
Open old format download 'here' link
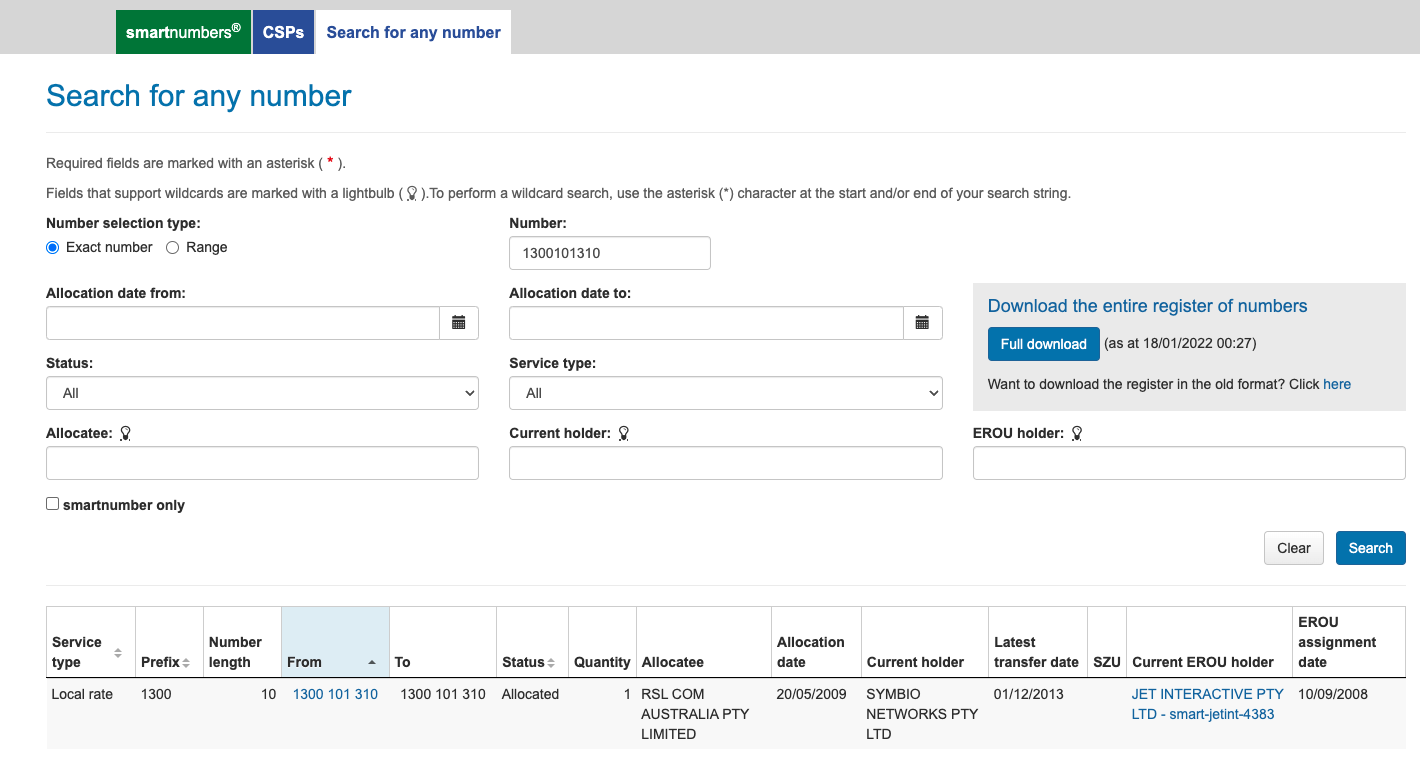click(x=1337, y=384)
